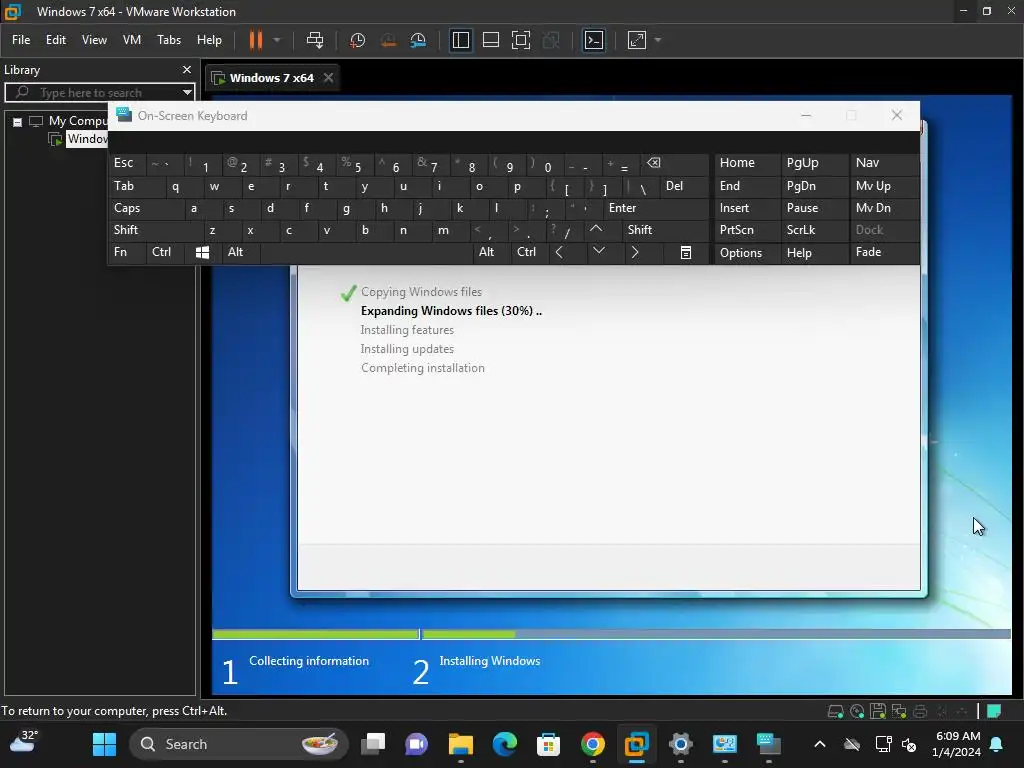The image size is (1024, 768).
Task: Toggle console view in VMware toolbar
Action: pos(594,40)
